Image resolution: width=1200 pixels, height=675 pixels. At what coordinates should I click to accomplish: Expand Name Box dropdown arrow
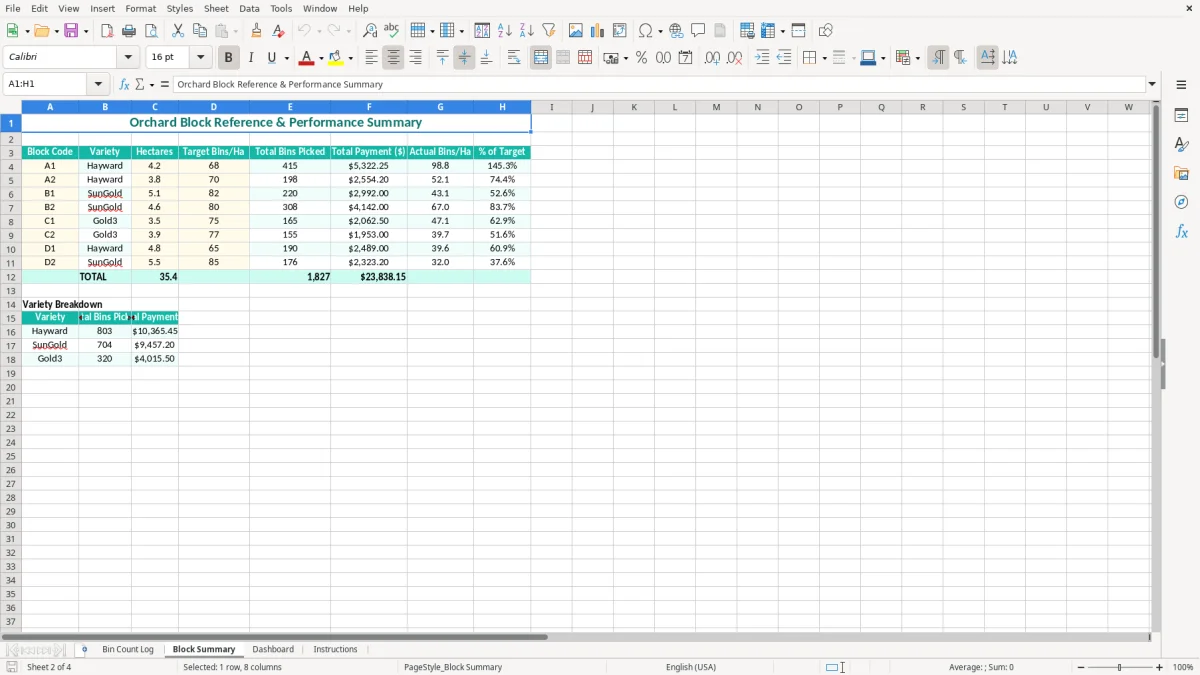[x=98, y=85]
